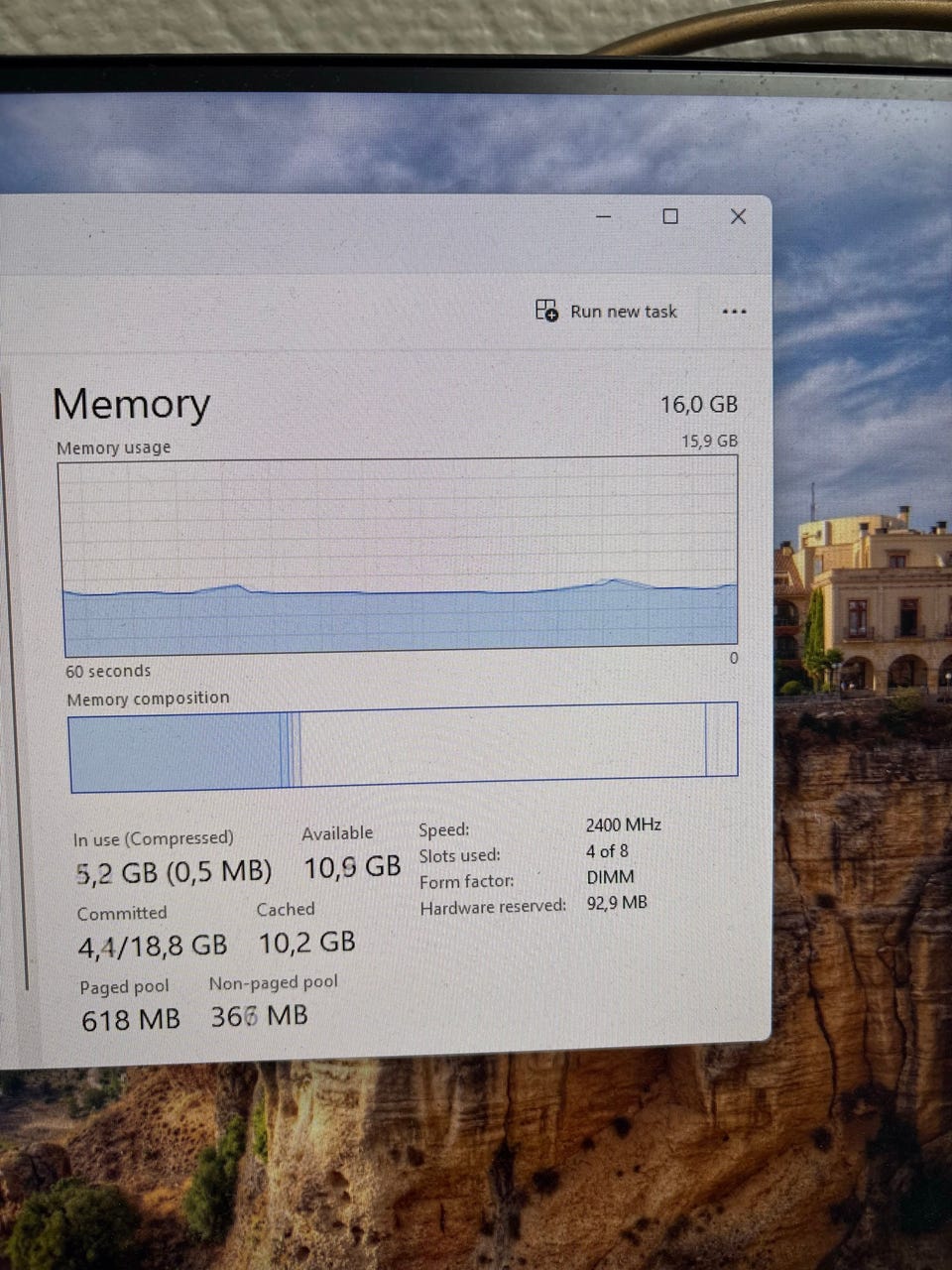Click the 16,0 GB total memory value
The width and height of the screenshot is (952, 1270).
(x=699, y=404)
